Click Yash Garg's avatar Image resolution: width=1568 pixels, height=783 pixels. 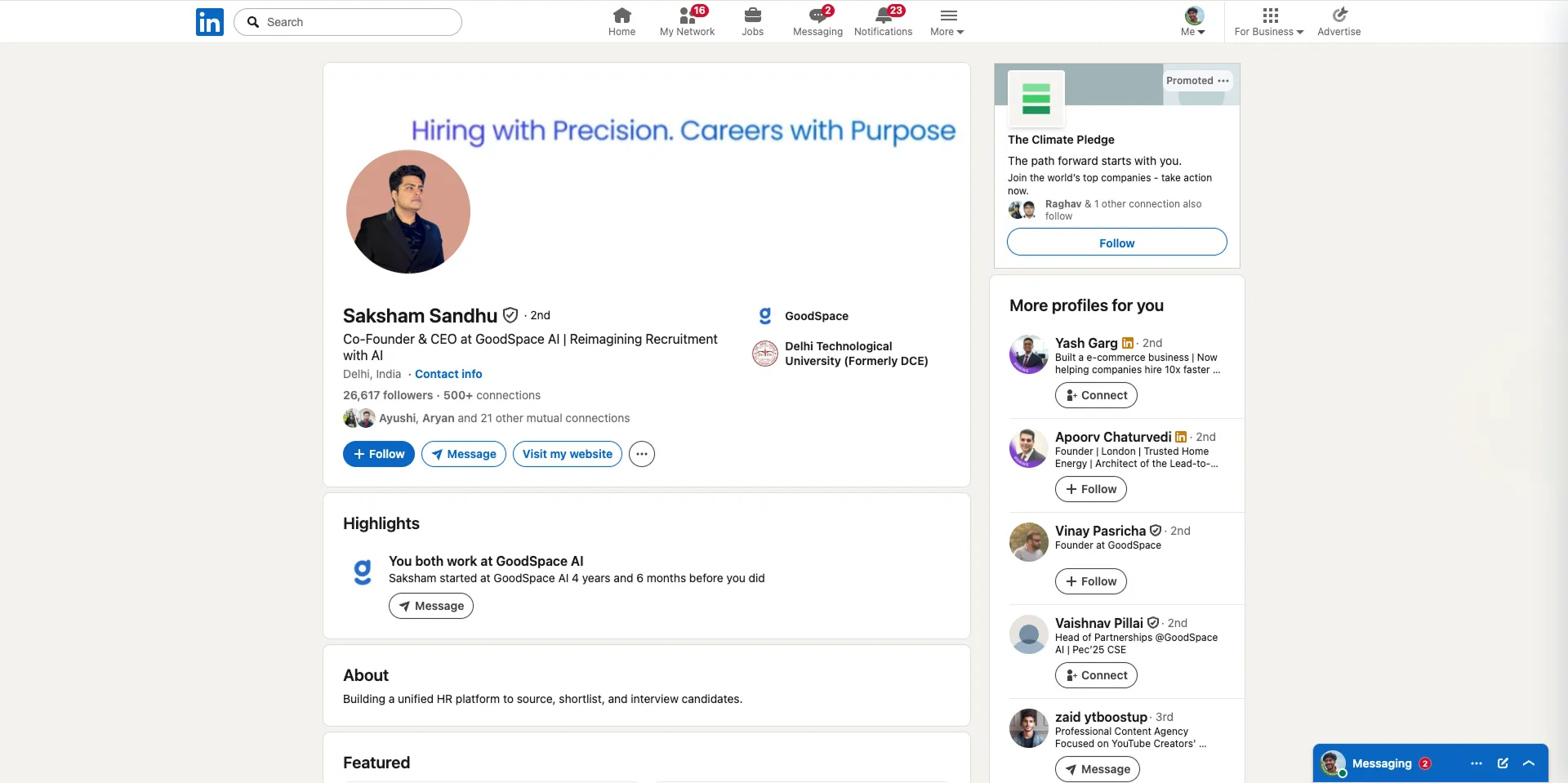[1029, 354]
